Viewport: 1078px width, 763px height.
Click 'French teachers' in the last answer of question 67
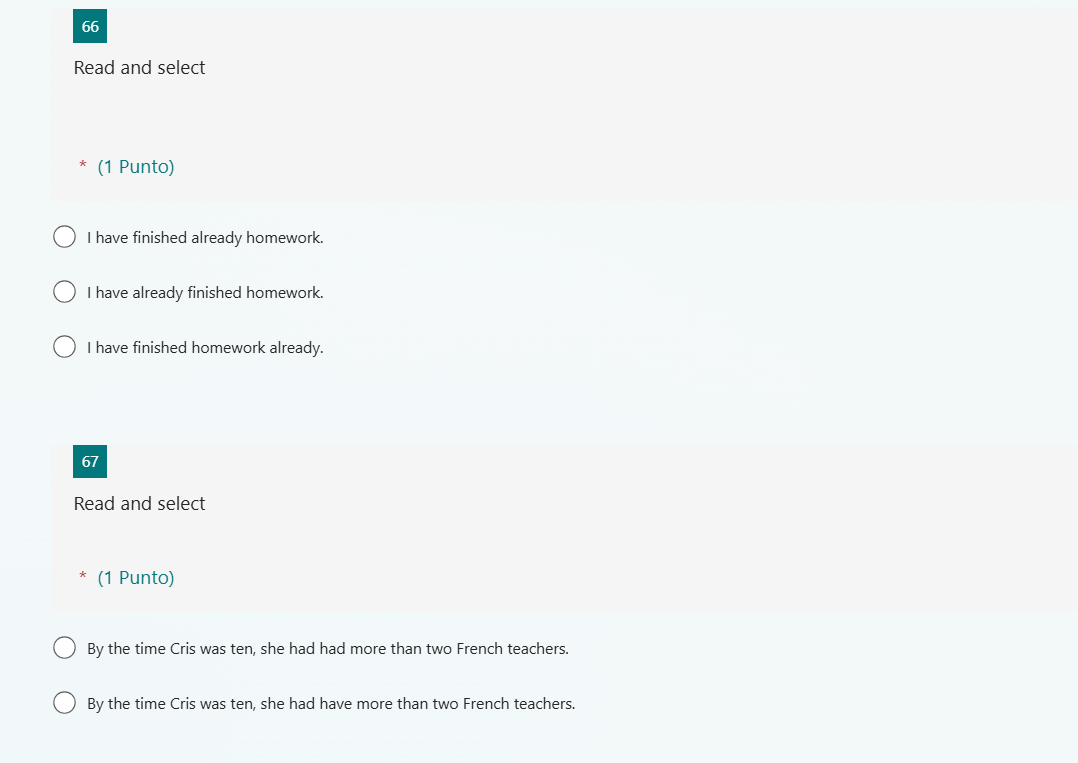coord(519,704)
